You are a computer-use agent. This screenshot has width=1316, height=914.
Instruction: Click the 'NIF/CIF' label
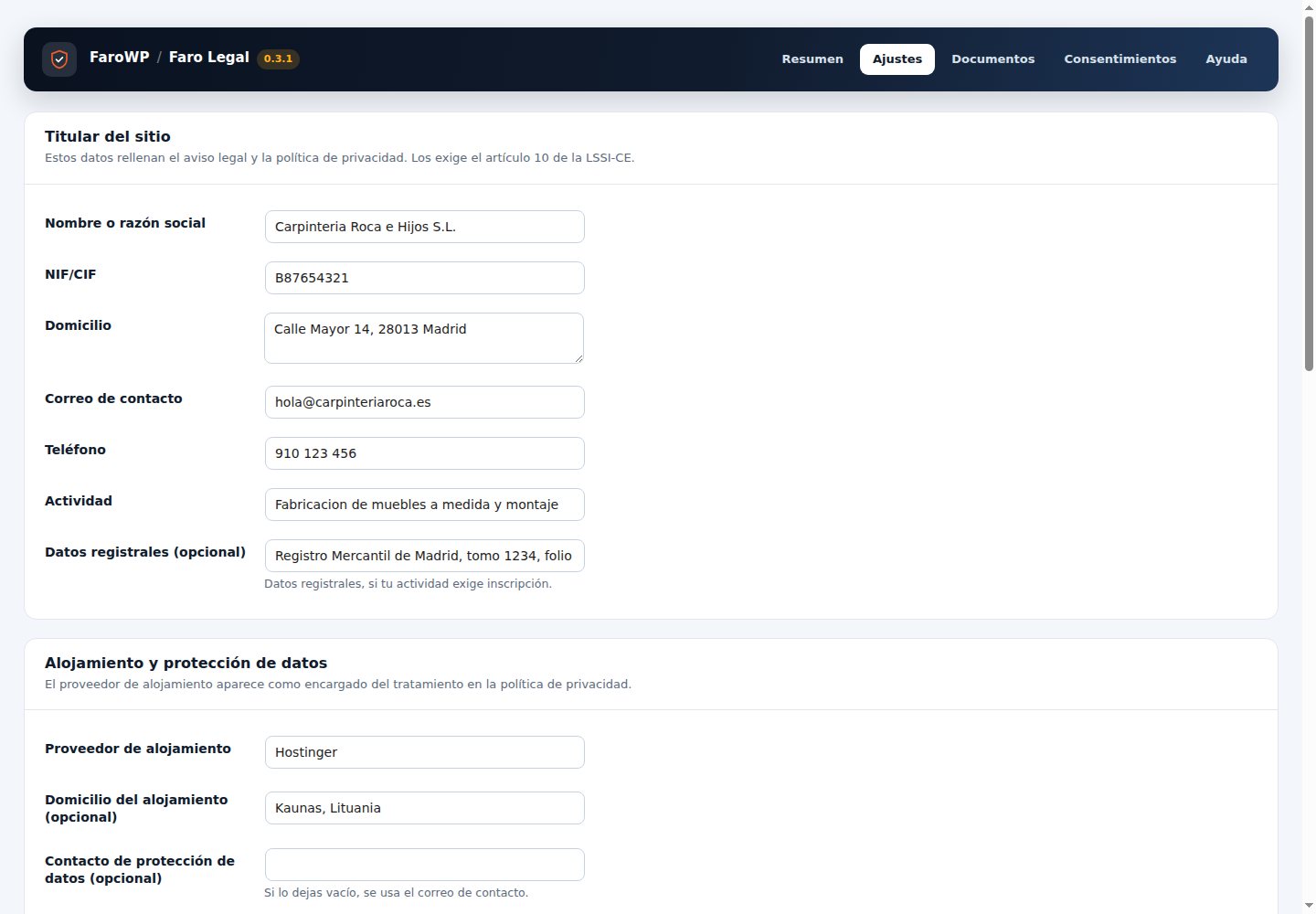point(70,274)
